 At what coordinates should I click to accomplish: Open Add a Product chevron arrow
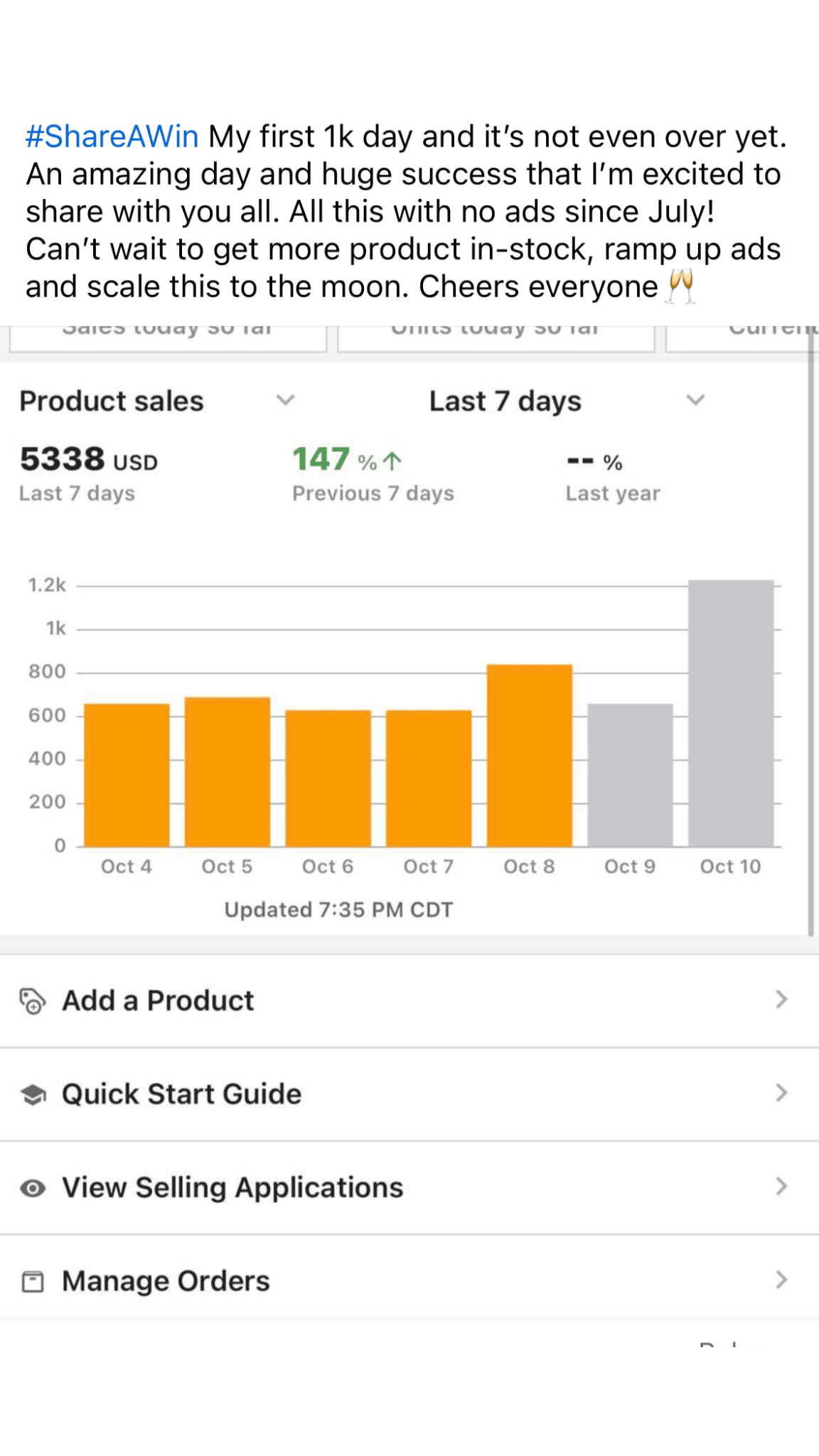coord(781,1000)
